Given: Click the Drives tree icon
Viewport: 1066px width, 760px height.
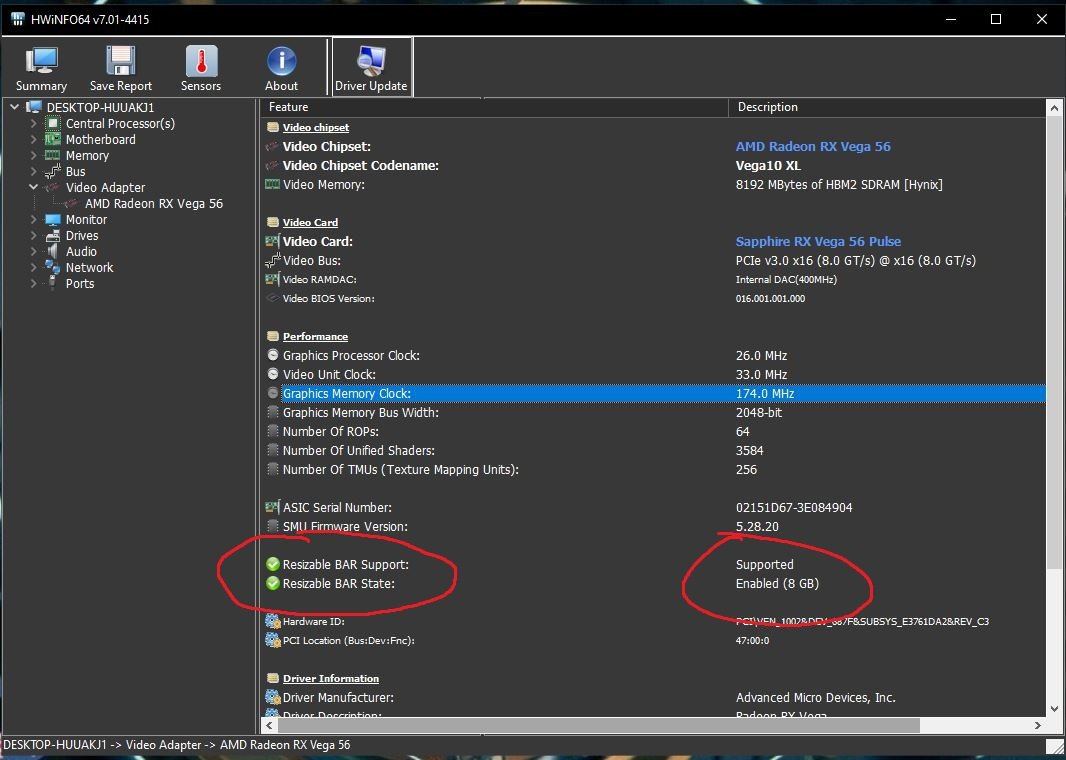Looking at the screenshot, I should pos(53,236).
